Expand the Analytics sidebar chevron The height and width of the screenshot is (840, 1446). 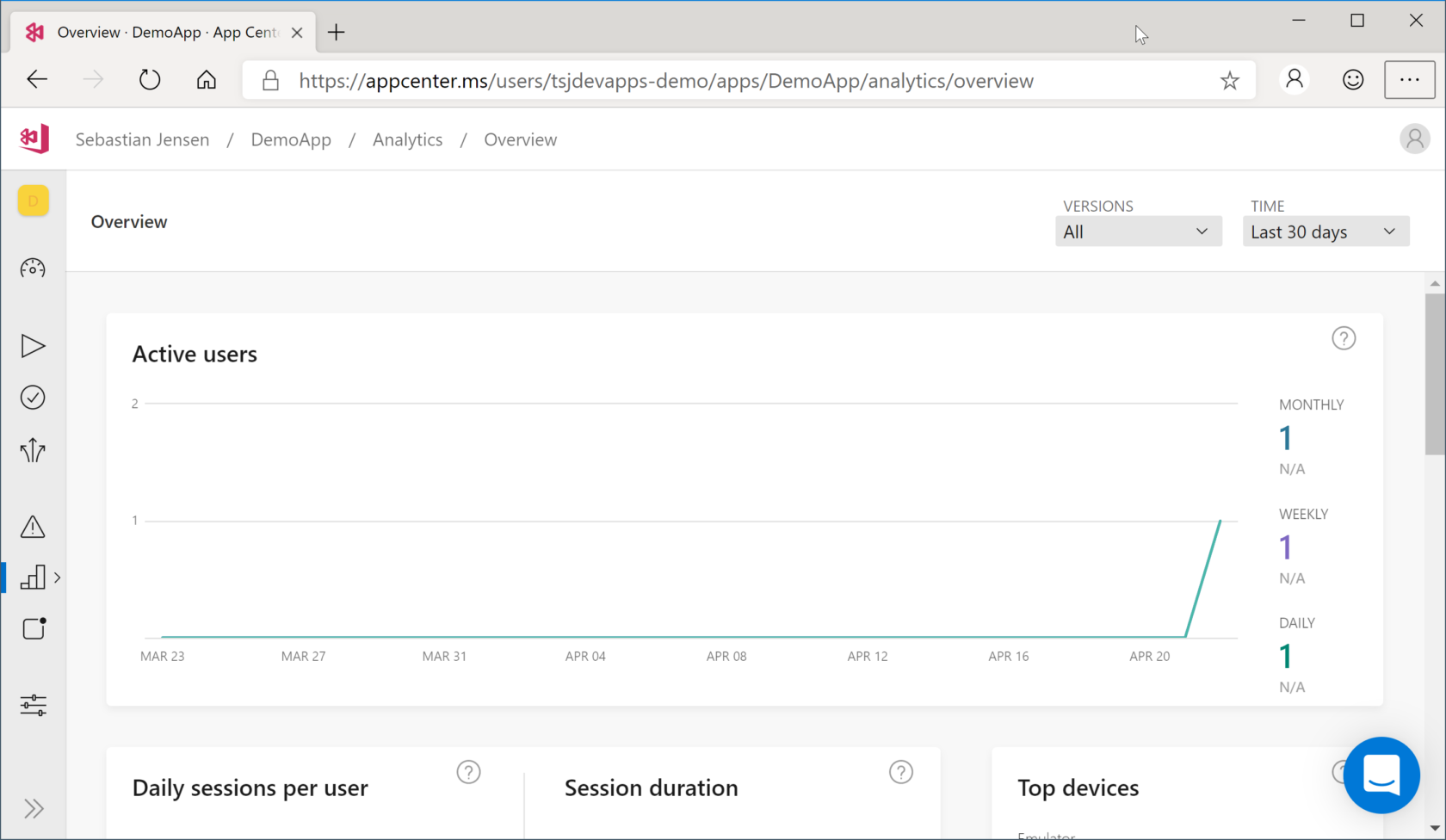click(57, 577)
